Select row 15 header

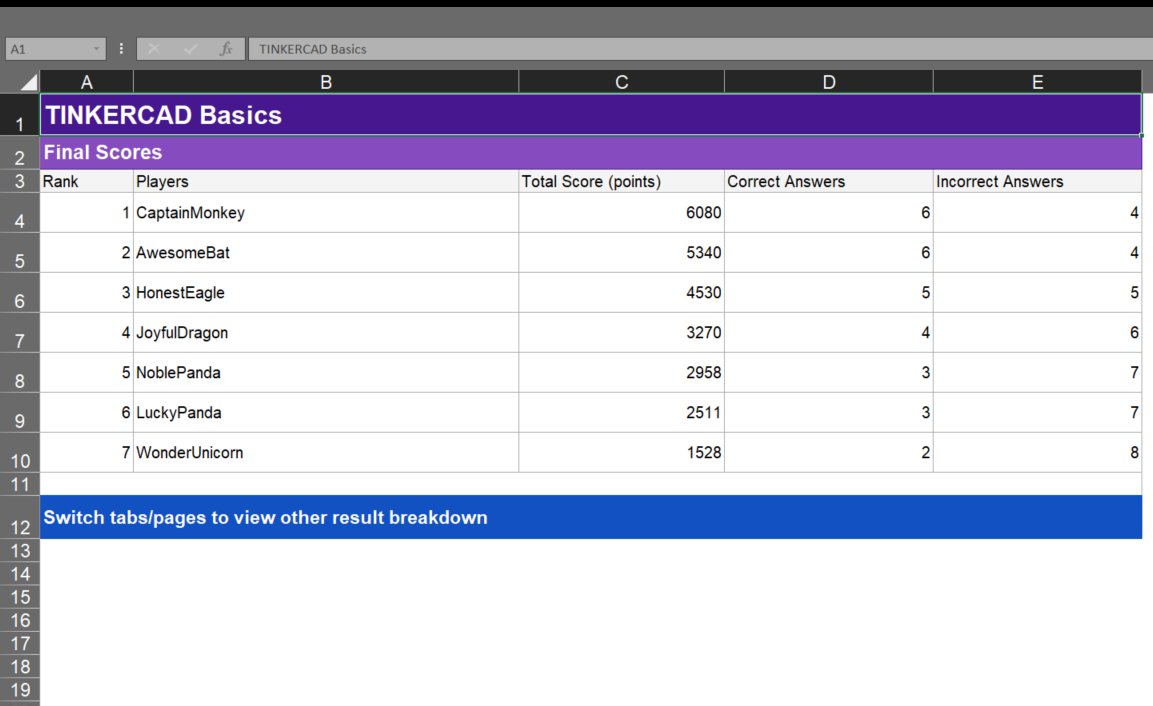coord(20,597)
